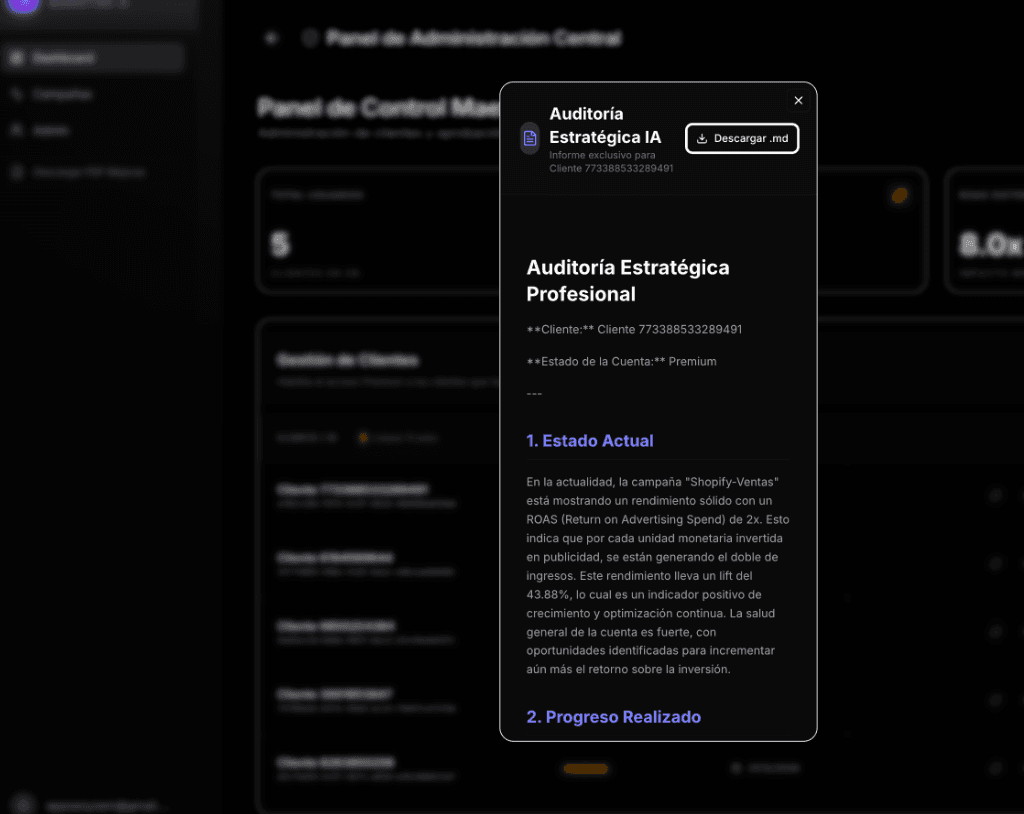
Task: Download the report with Descargar .md
Action: point(742,138)
